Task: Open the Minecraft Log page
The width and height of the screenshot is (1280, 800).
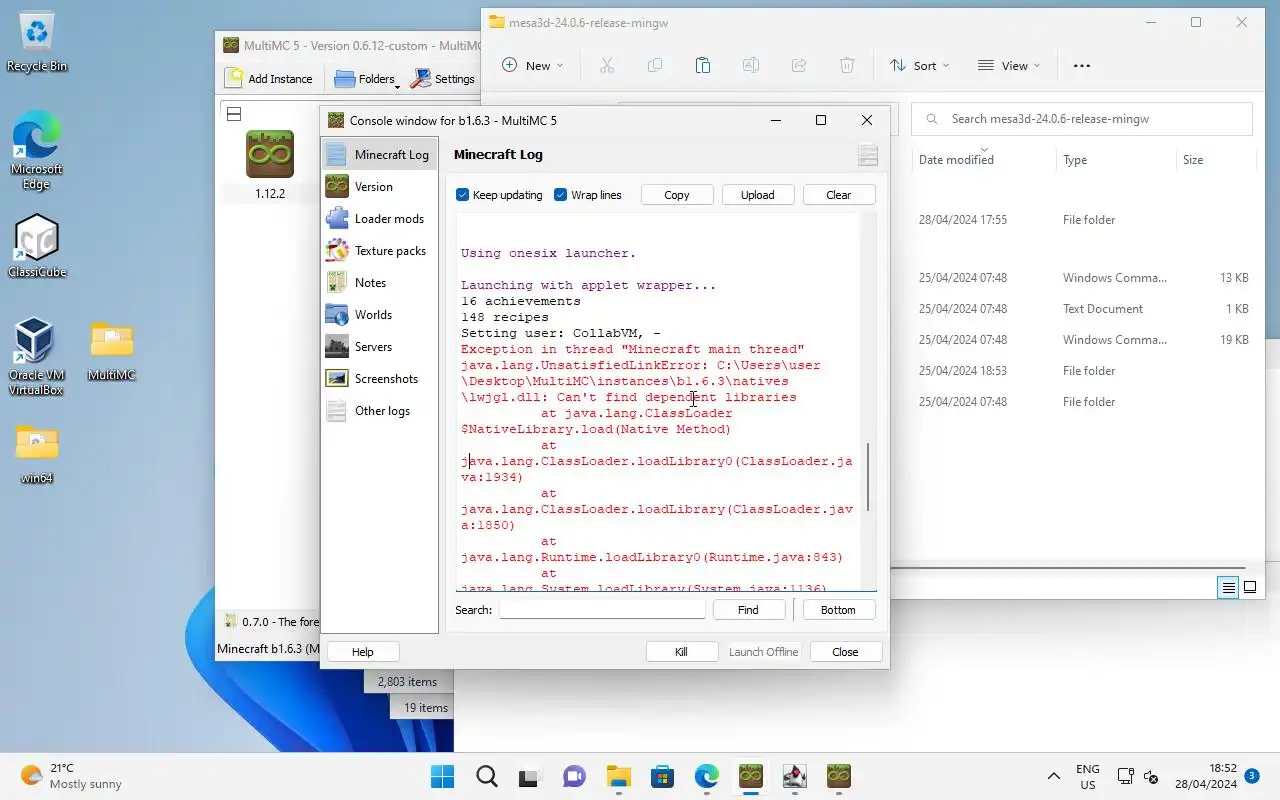Action: (379, 155)
